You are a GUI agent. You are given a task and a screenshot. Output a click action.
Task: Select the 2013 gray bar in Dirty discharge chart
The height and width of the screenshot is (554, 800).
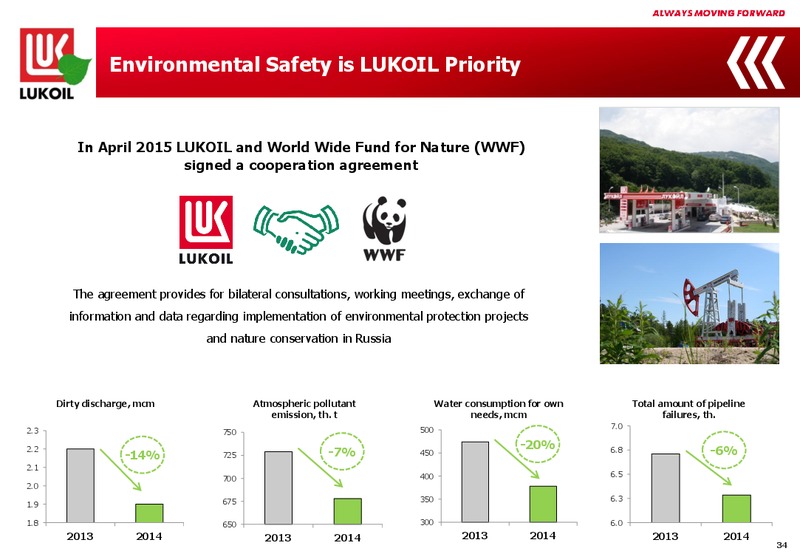(81, 486)
